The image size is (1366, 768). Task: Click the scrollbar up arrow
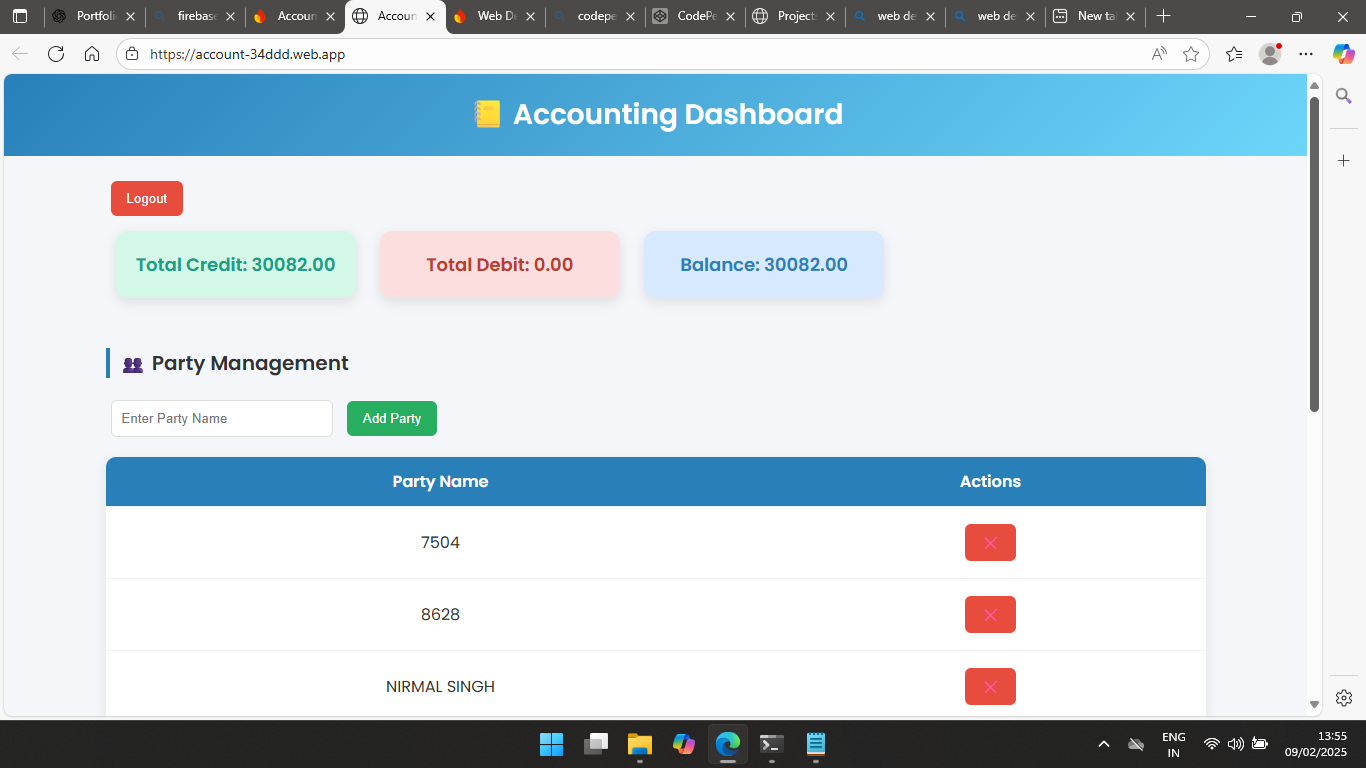1314,86
